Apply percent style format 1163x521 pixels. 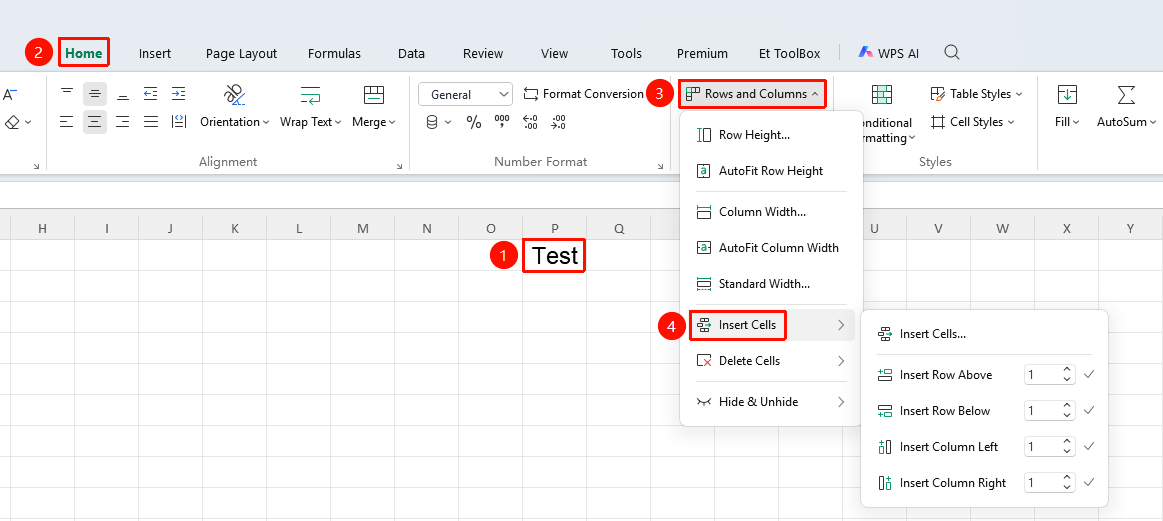tap(474, 122)
